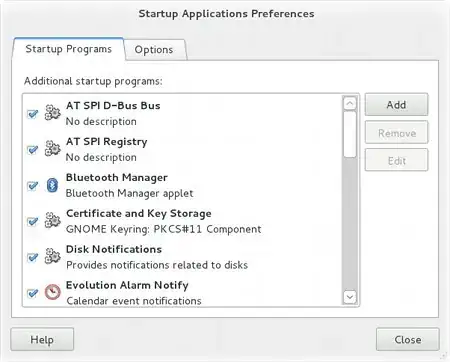Switch to the Options tab

click(154, 50)
